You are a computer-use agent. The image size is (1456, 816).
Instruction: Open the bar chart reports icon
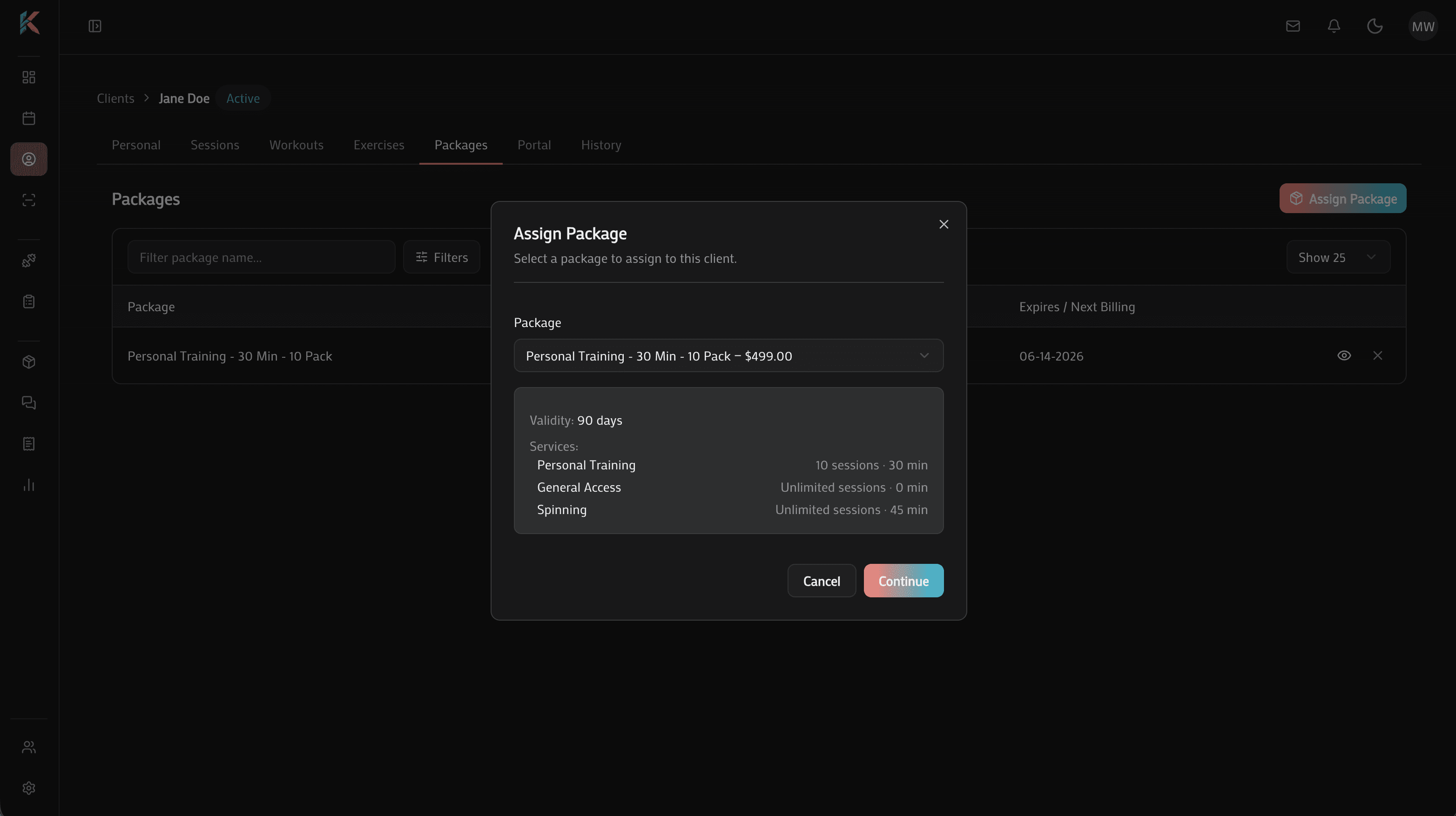click(x=29, y=485)
